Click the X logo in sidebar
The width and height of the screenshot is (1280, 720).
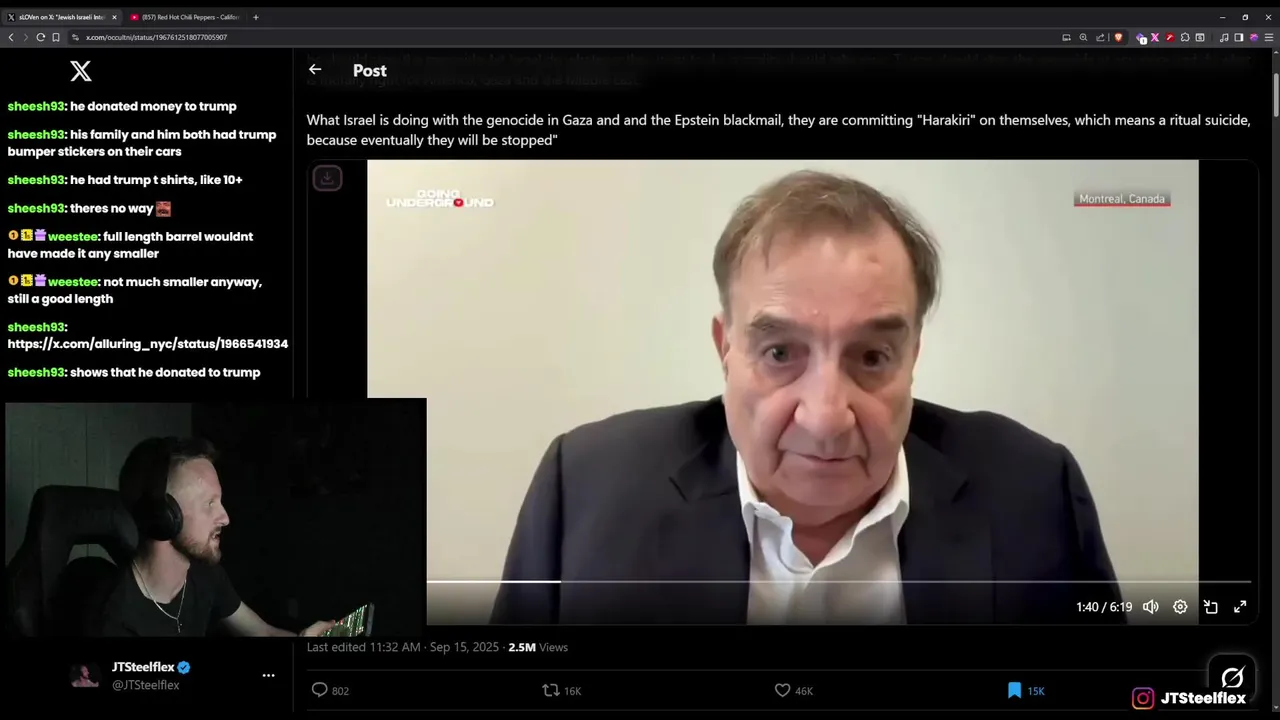(81, 71)
